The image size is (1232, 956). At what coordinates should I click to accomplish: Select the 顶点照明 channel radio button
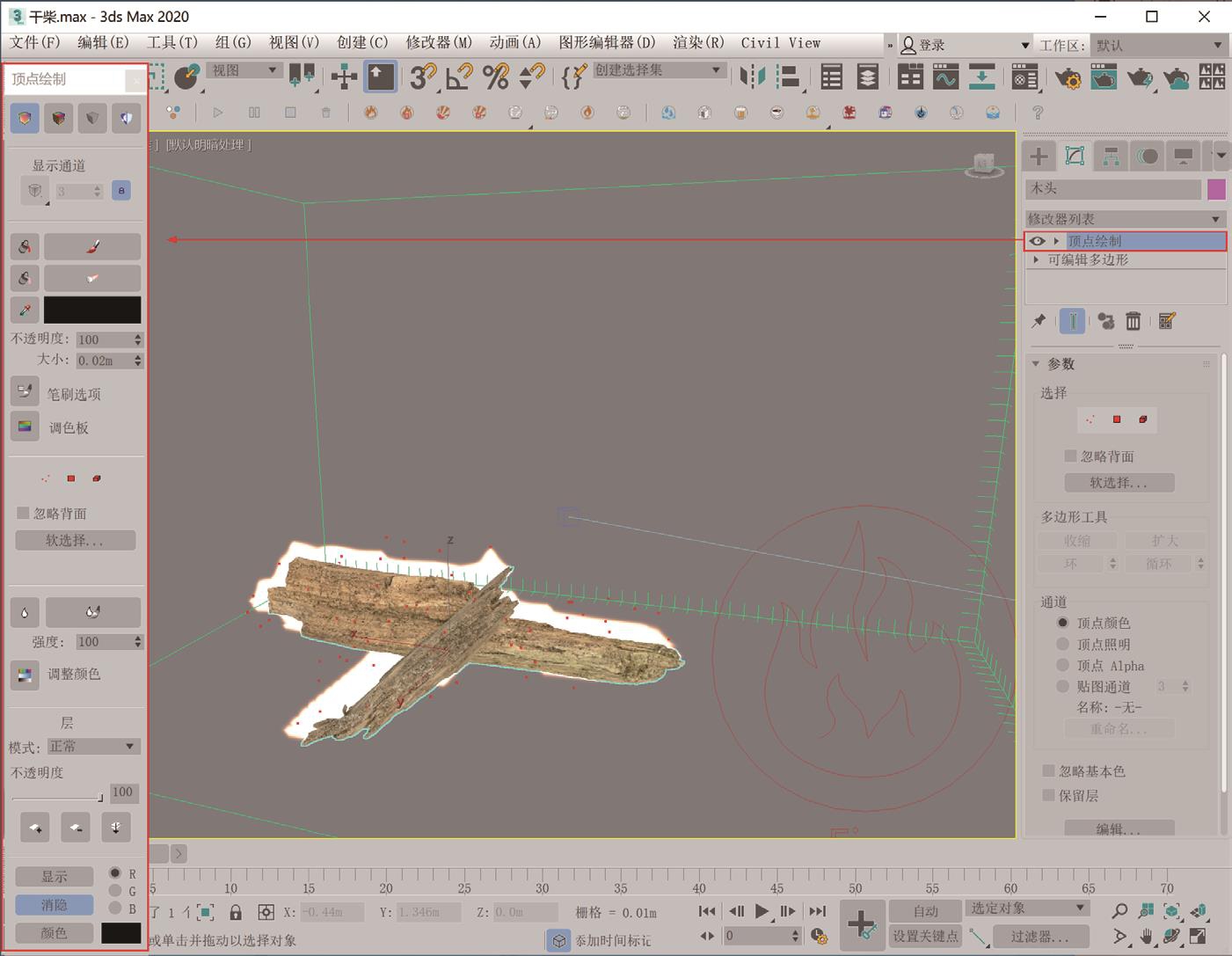1062,644
